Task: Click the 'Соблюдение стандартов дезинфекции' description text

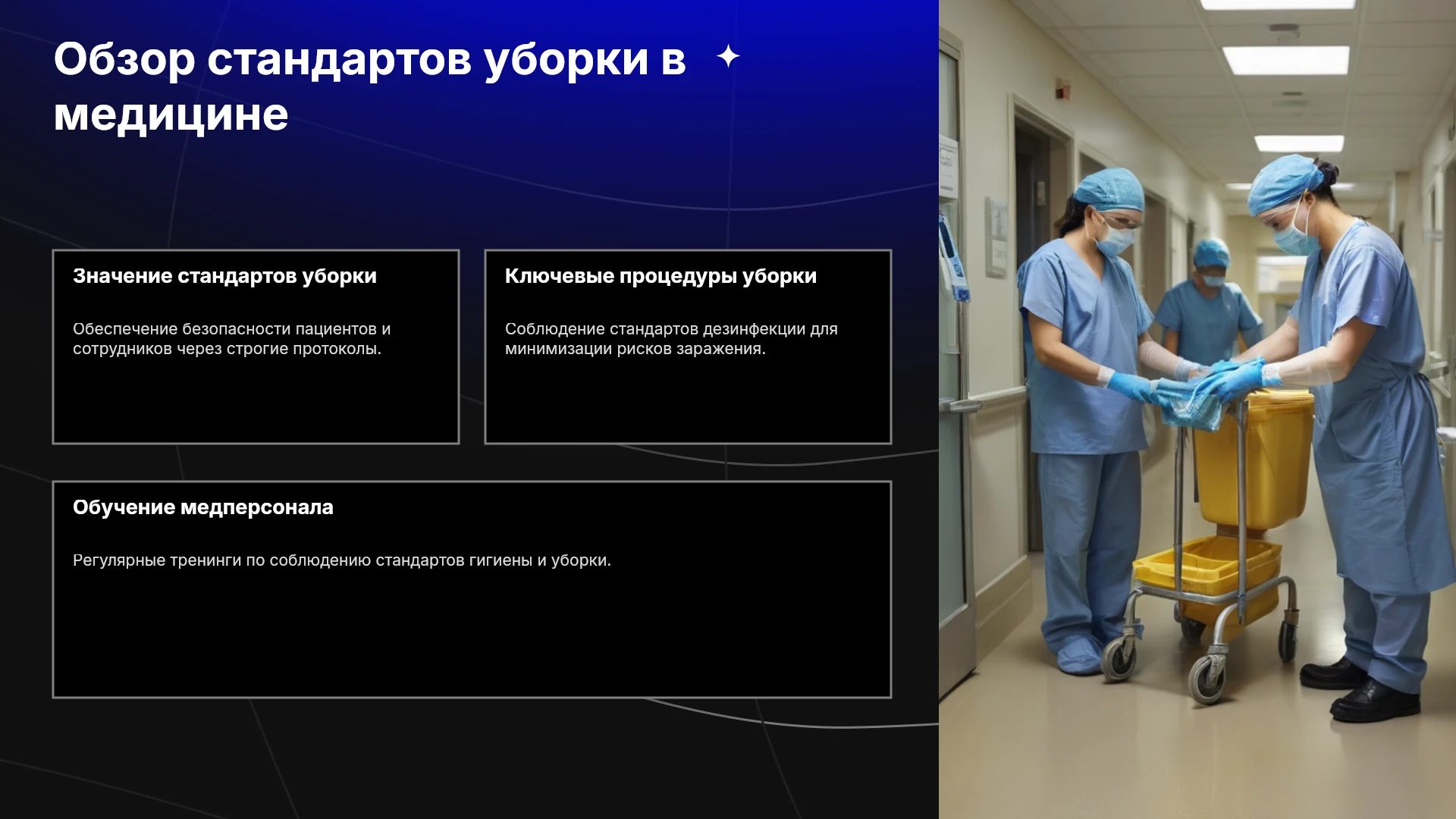Action: point(671,339)
